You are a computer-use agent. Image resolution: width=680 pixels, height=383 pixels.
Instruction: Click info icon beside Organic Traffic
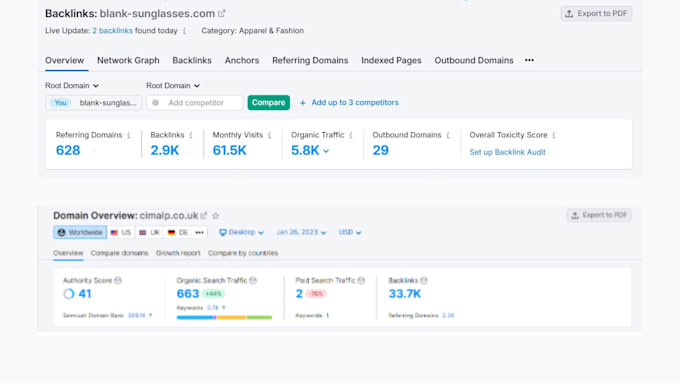pos(351,135)
